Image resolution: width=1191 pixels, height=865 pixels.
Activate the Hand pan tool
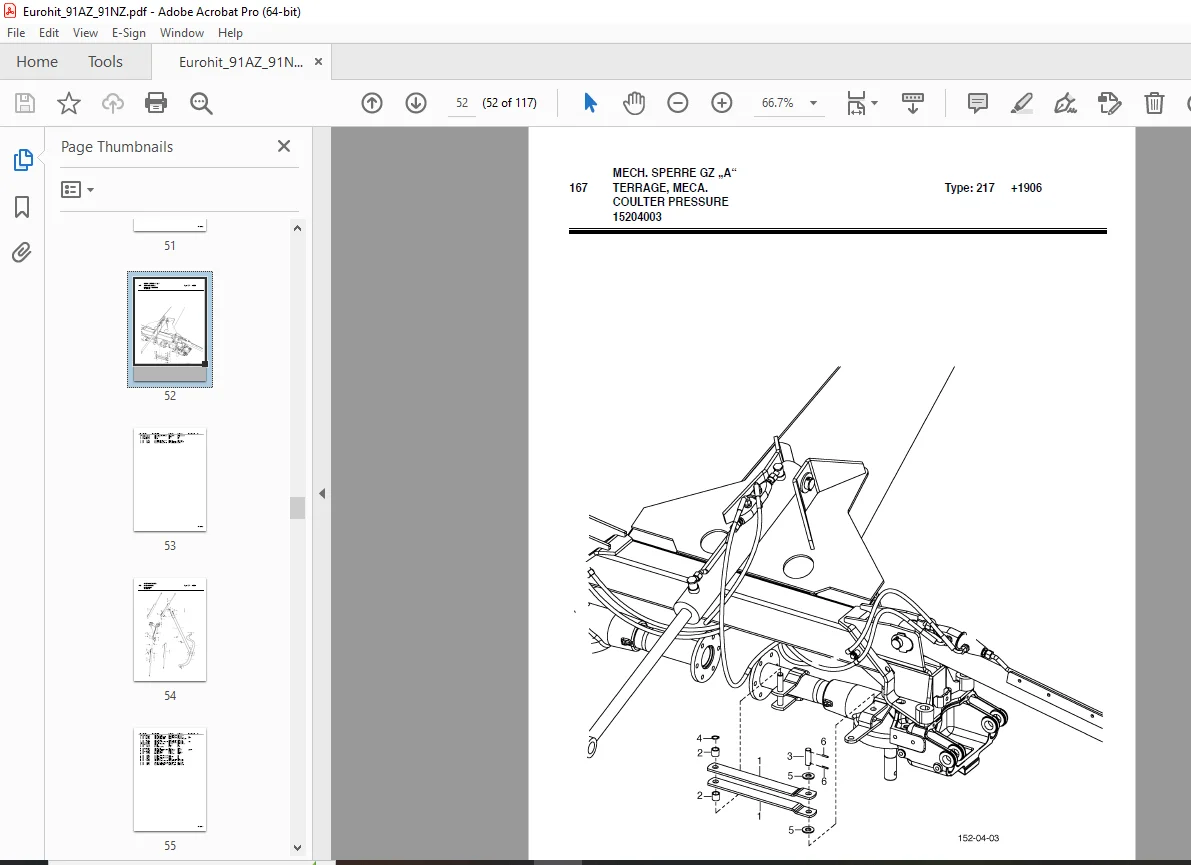tap(633, 103)
